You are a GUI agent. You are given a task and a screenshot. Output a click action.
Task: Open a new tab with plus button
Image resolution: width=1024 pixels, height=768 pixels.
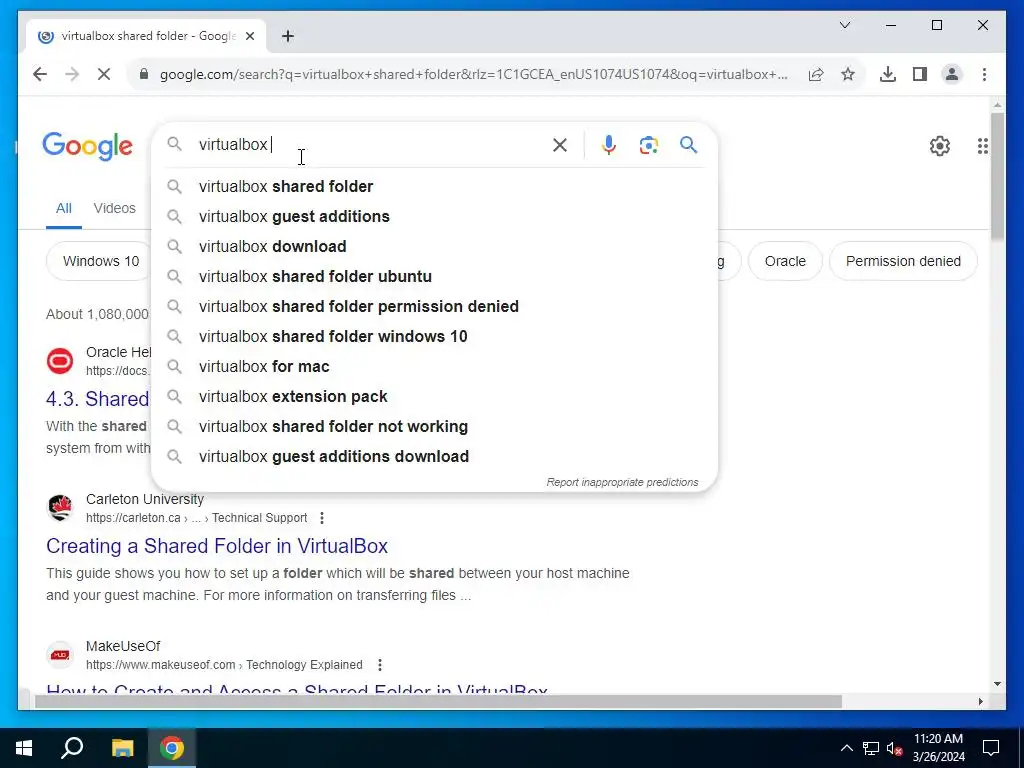point(288,36)
